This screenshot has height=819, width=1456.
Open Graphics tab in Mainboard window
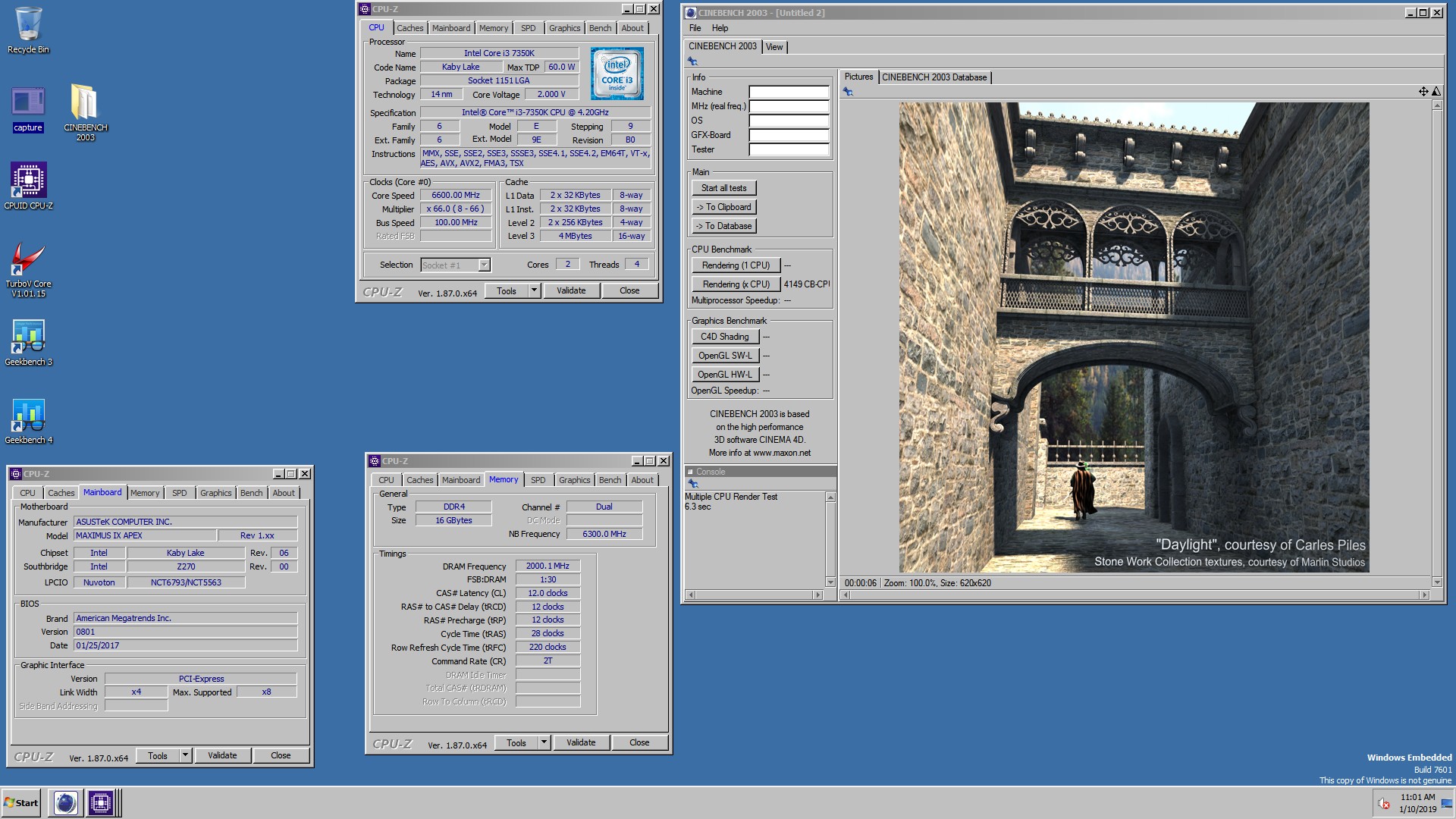coord(215,493)
